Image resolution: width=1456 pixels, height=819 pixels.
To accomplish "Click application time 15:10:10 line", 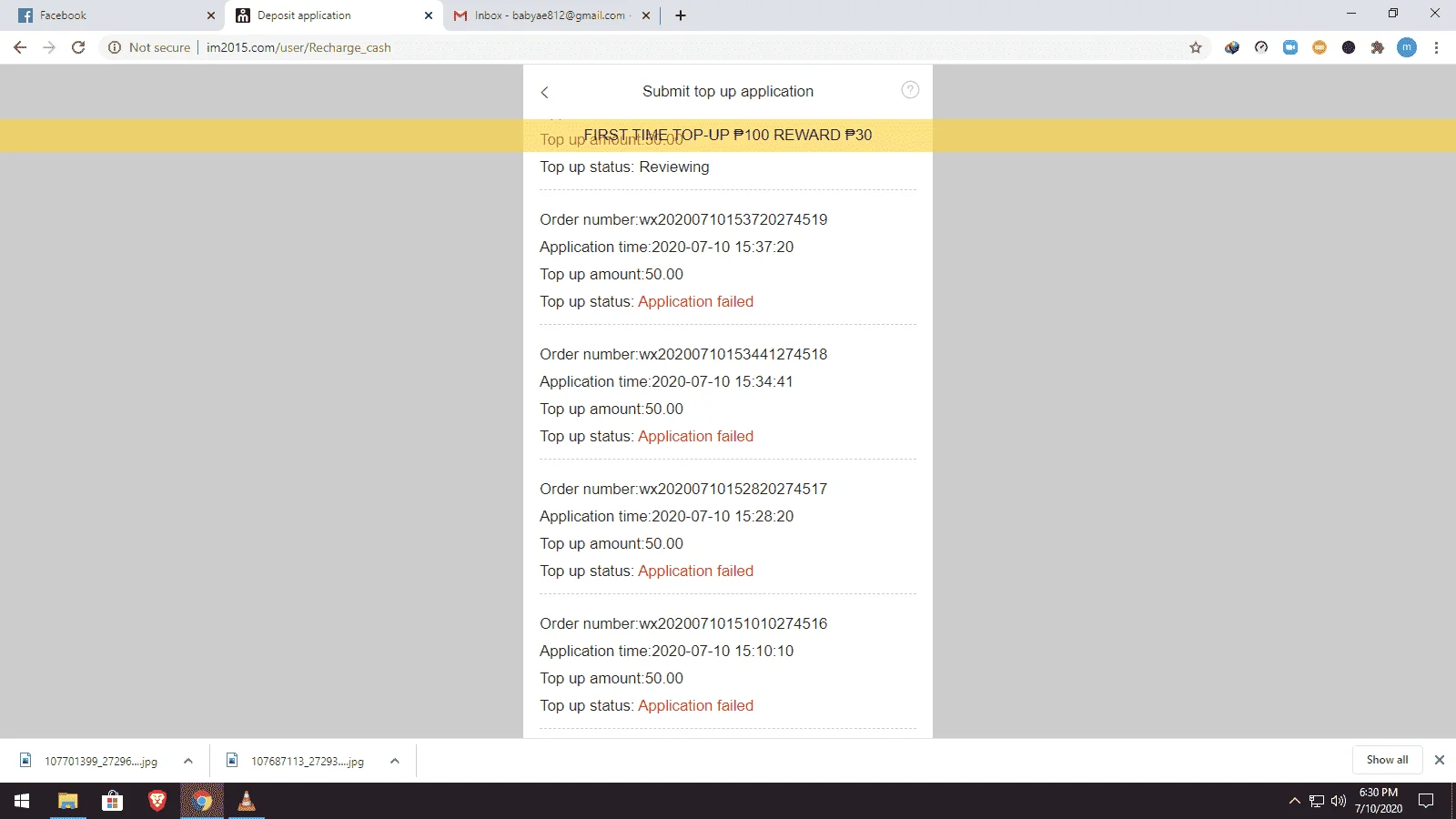I will 667,651.
